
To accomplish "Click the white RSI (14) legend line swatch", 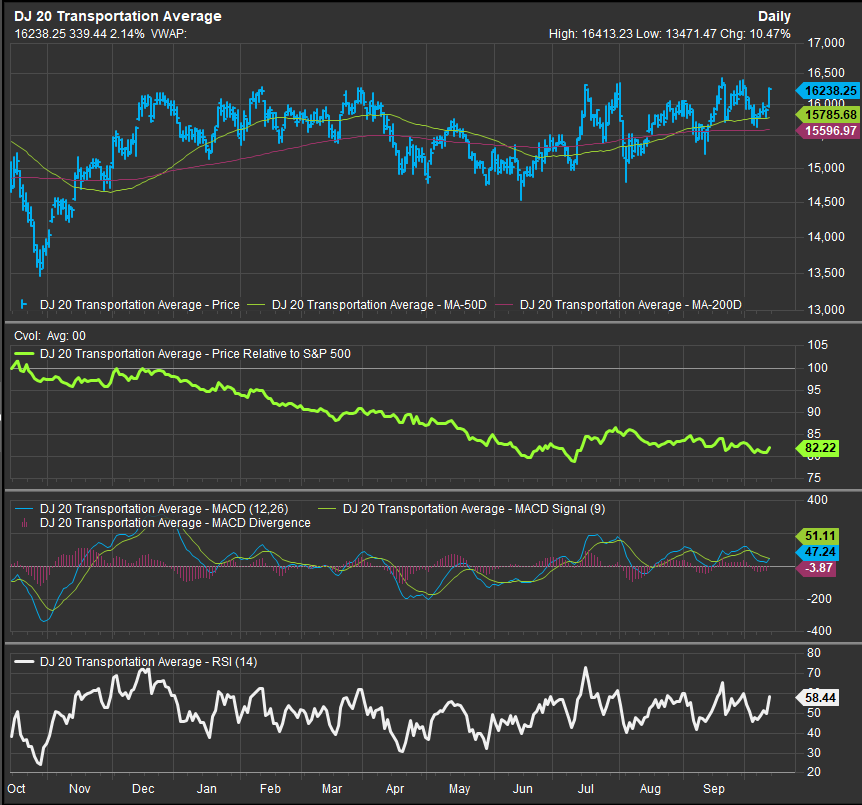I will (x=24, y=661).
